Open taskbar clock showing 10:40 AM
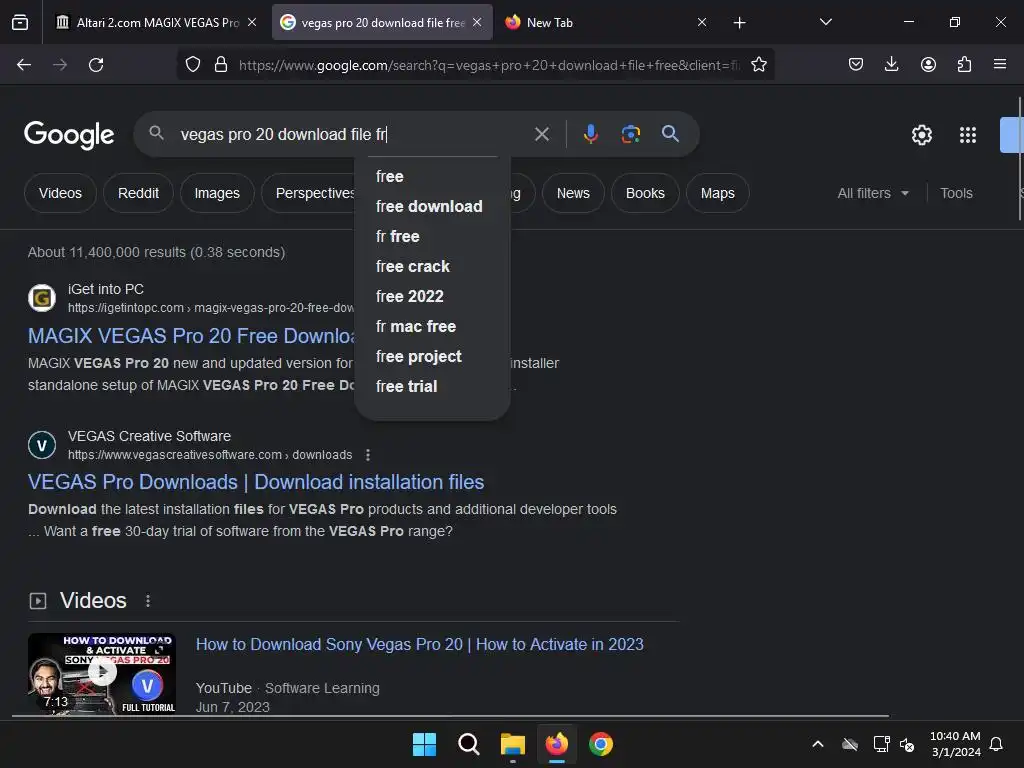The image size is (1024, 768). click(x=955, y=744)
